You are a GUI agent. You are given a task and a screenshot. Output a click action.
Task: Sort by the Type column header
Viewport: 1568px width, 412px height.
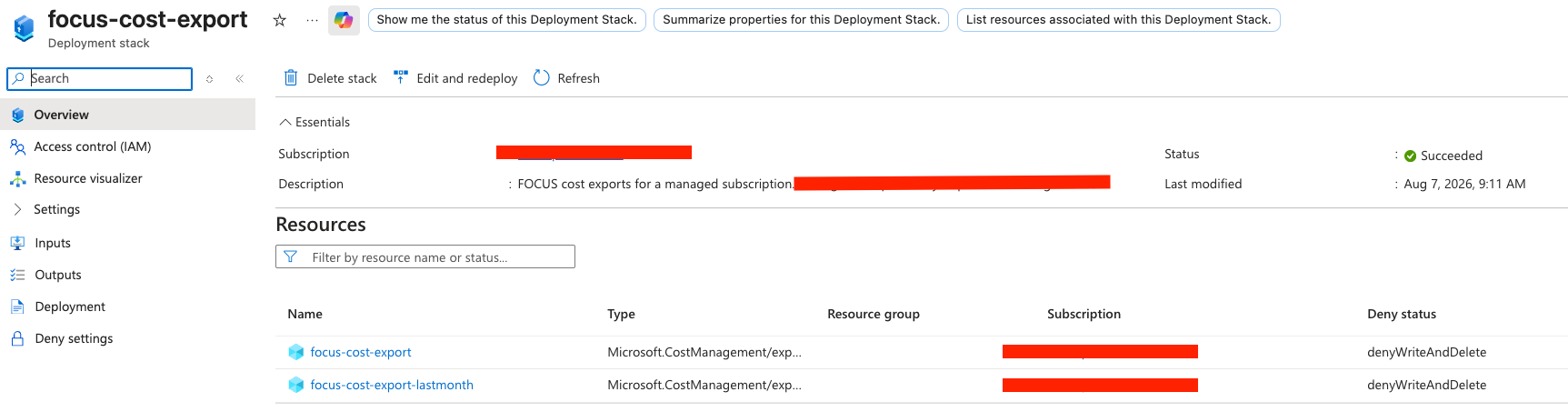click(x=621, y=314)
